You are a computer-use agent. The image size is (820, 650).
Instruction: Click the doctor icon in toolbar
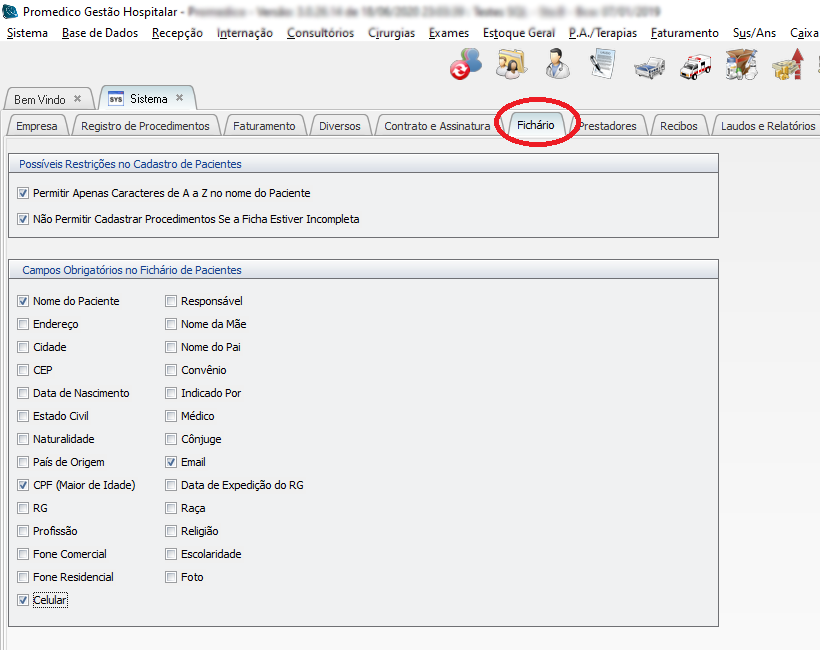(557, 66)
